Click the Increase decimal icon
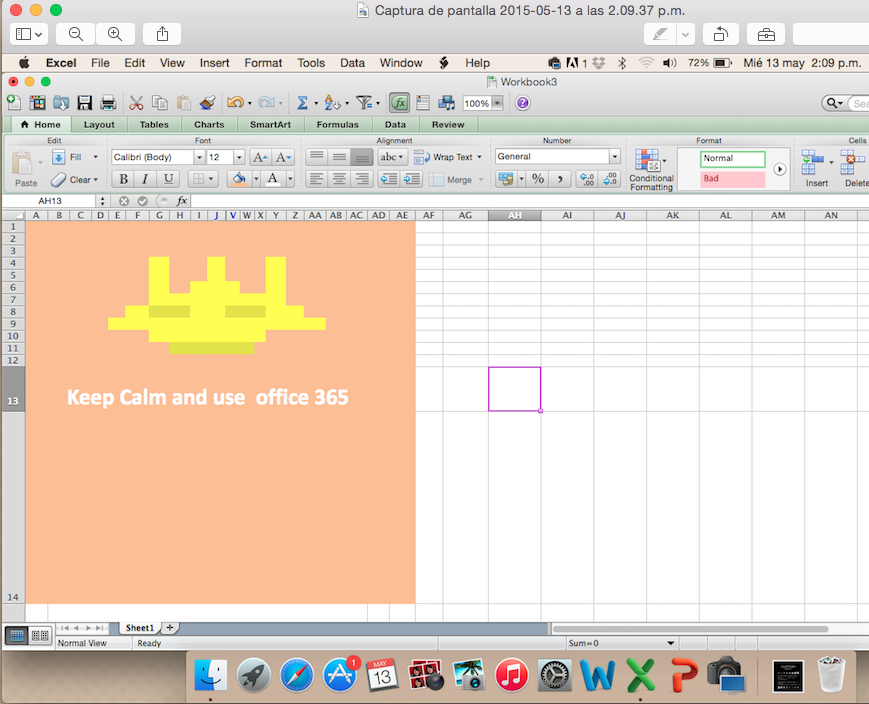Screen dimensions: 869x704 pyautogui.click(x=587, y=178)
